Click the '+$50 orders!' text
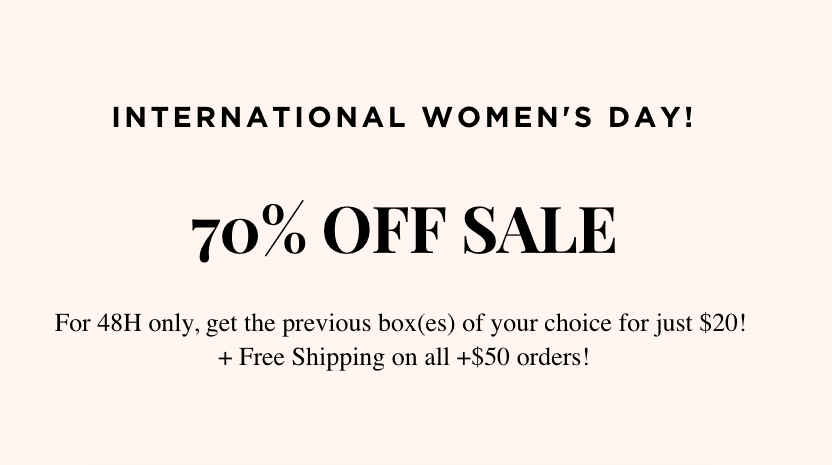 click(523, 357)
